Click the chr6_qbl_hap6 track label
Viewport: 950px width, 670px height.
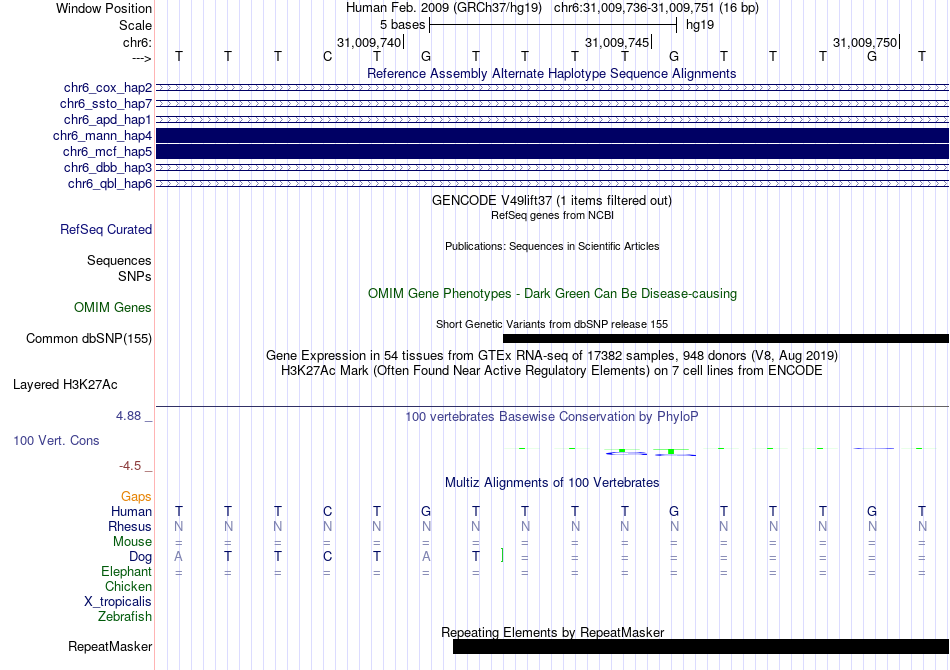pyautogui.click(x=110, y=184)
